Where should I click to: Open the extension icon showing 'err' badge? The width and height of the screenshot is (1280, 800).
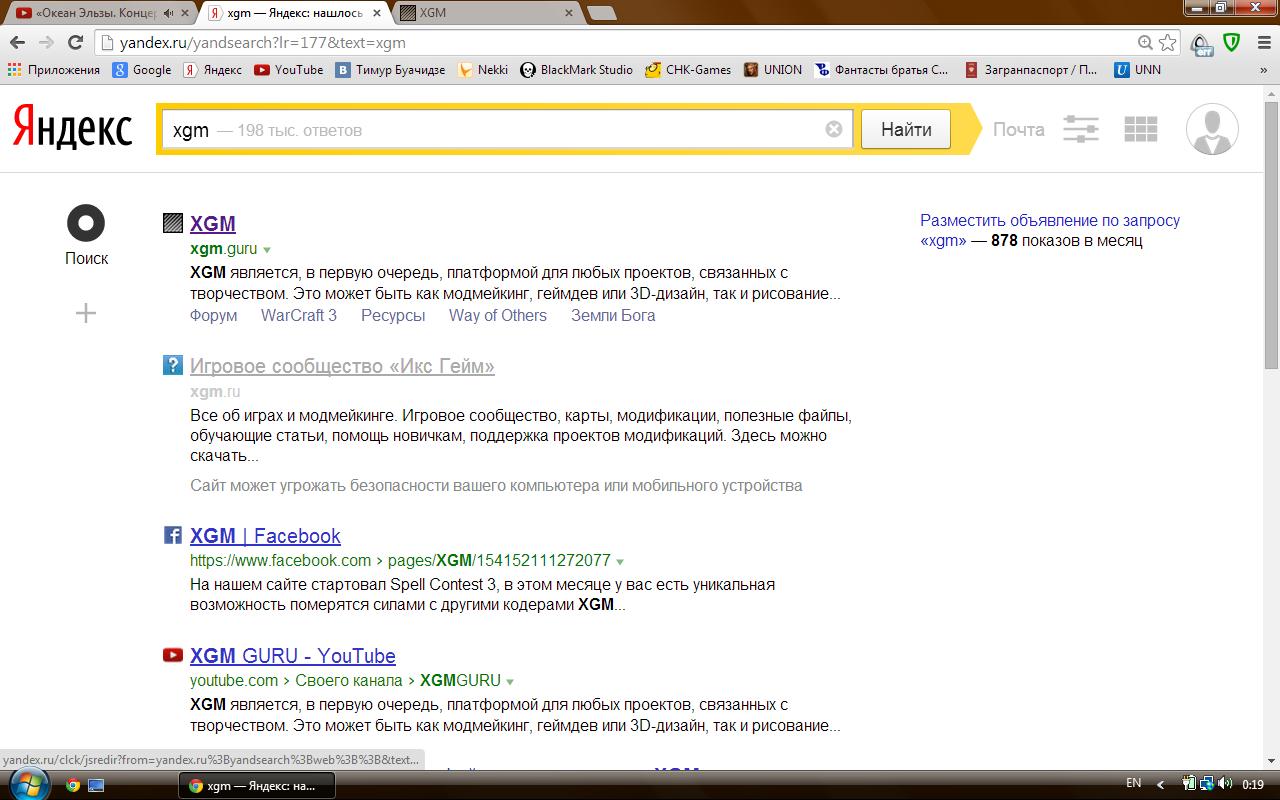(x=1201, y=44)
